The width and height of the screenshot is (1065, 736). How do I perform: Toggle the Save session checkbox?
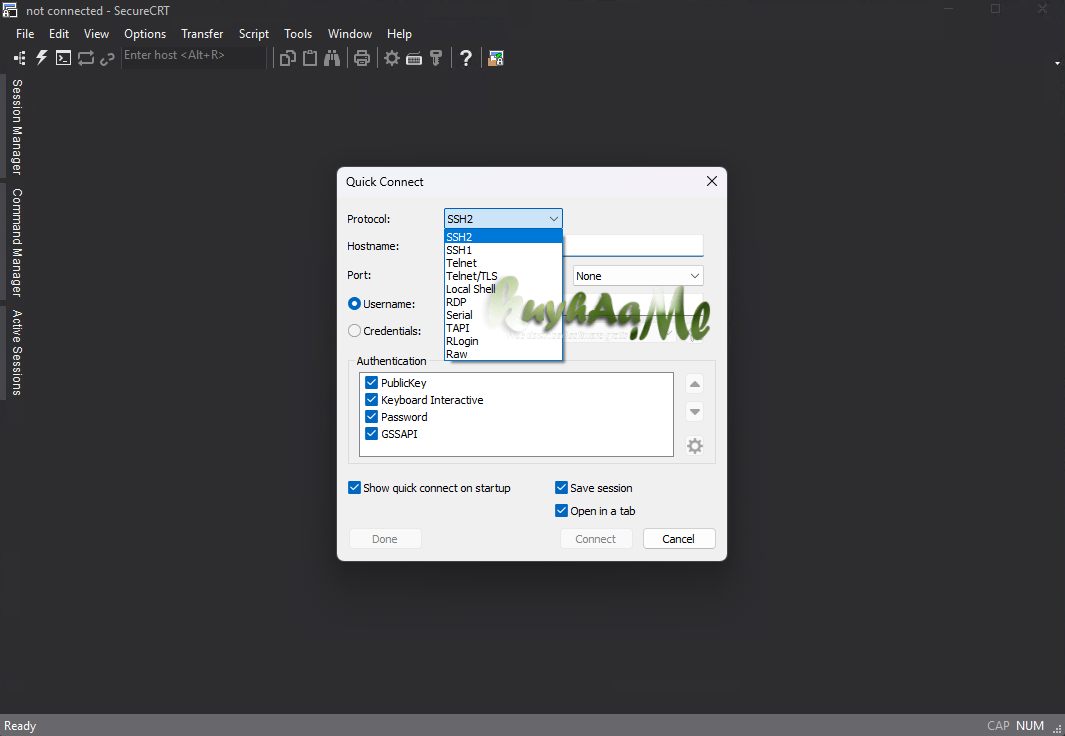[x=561, y=487]
